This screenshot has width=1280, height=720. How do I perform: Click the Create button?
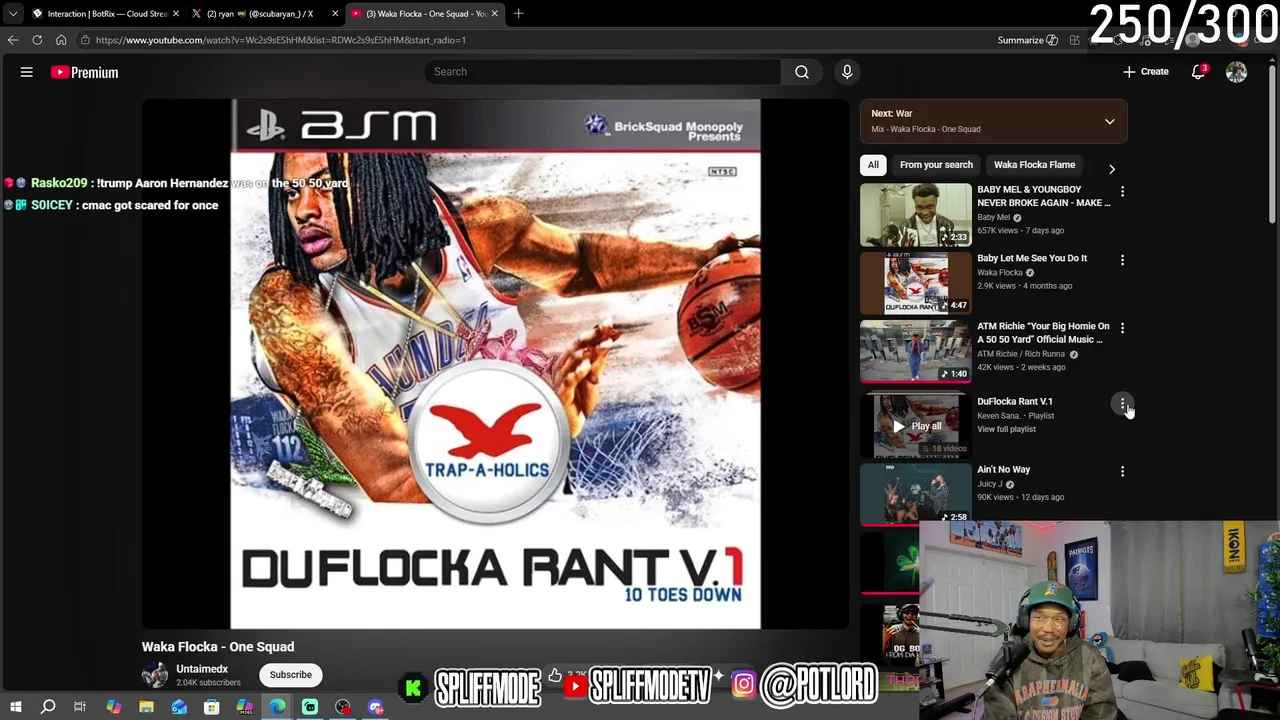pyautogui.click(x=1145, y=72)
